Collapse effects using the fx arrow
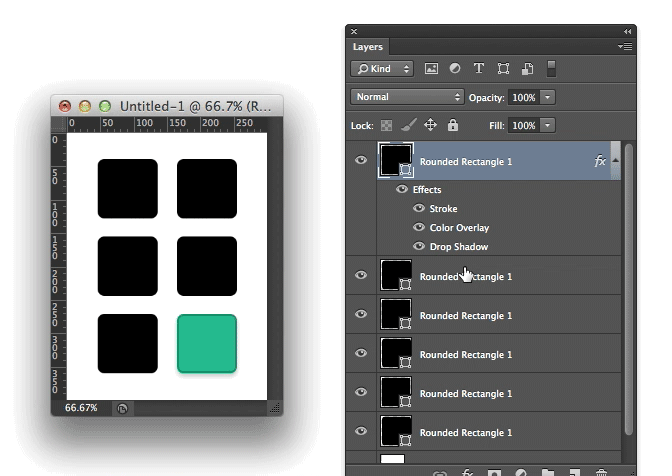The height and width of the screenshot is (476, 672). [615, 160]
